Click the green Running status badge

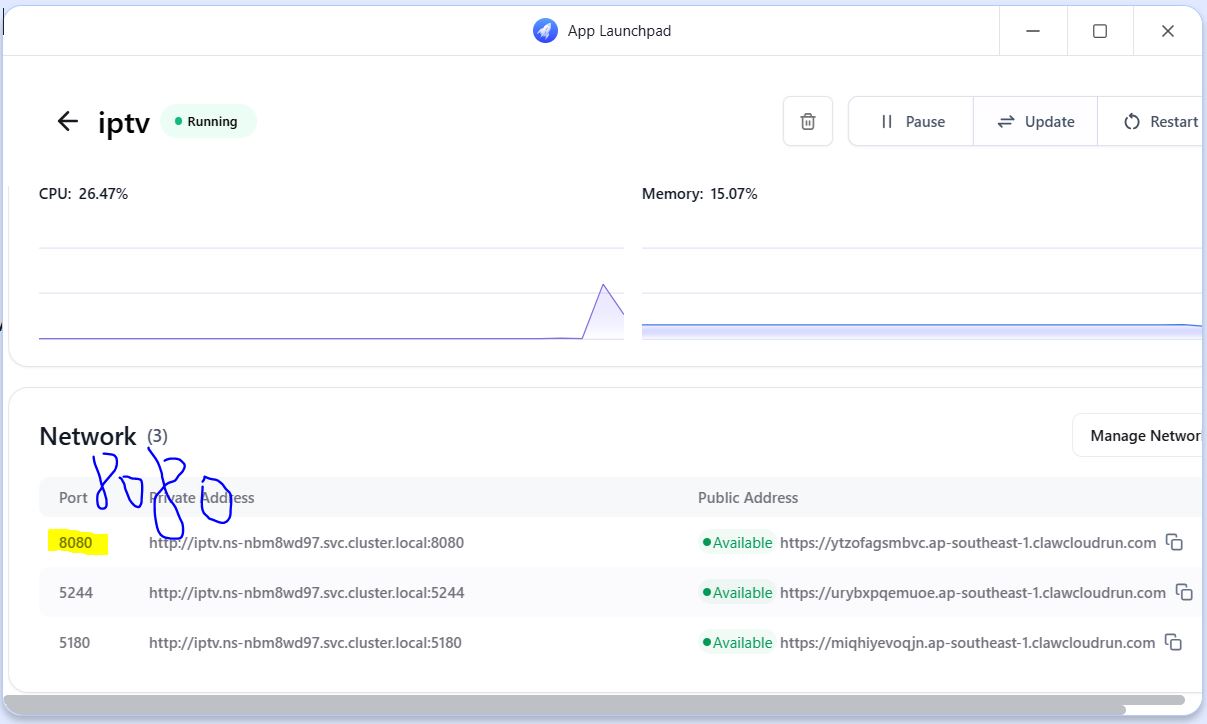[x=208, y=122]
